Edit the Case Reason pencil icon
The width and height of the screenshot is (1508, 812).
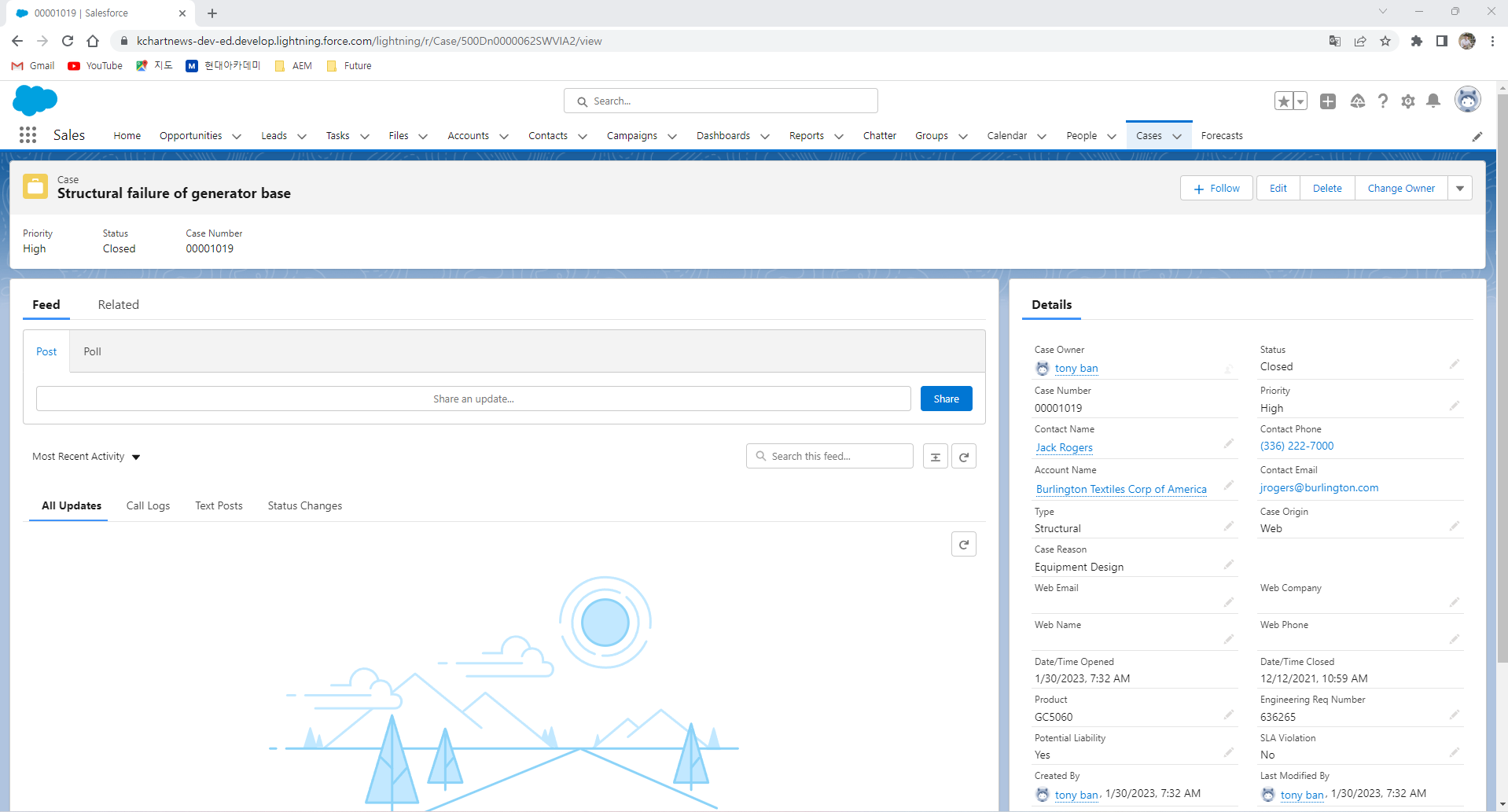pyautogui.click(x=1229, y=564)
